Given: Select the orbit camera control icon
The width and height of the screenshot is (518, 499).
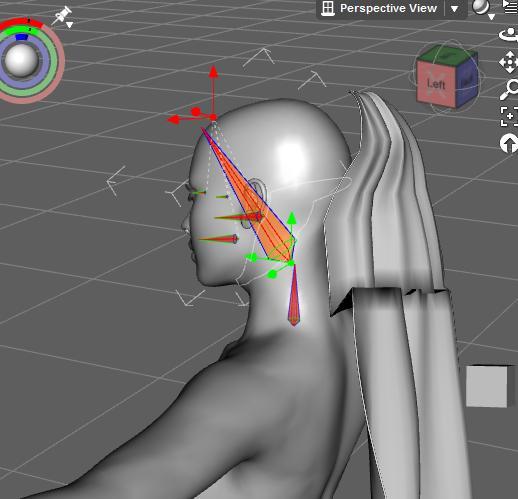Looking at the screenshot, I should pyautogui.click(x=509, y=35).
